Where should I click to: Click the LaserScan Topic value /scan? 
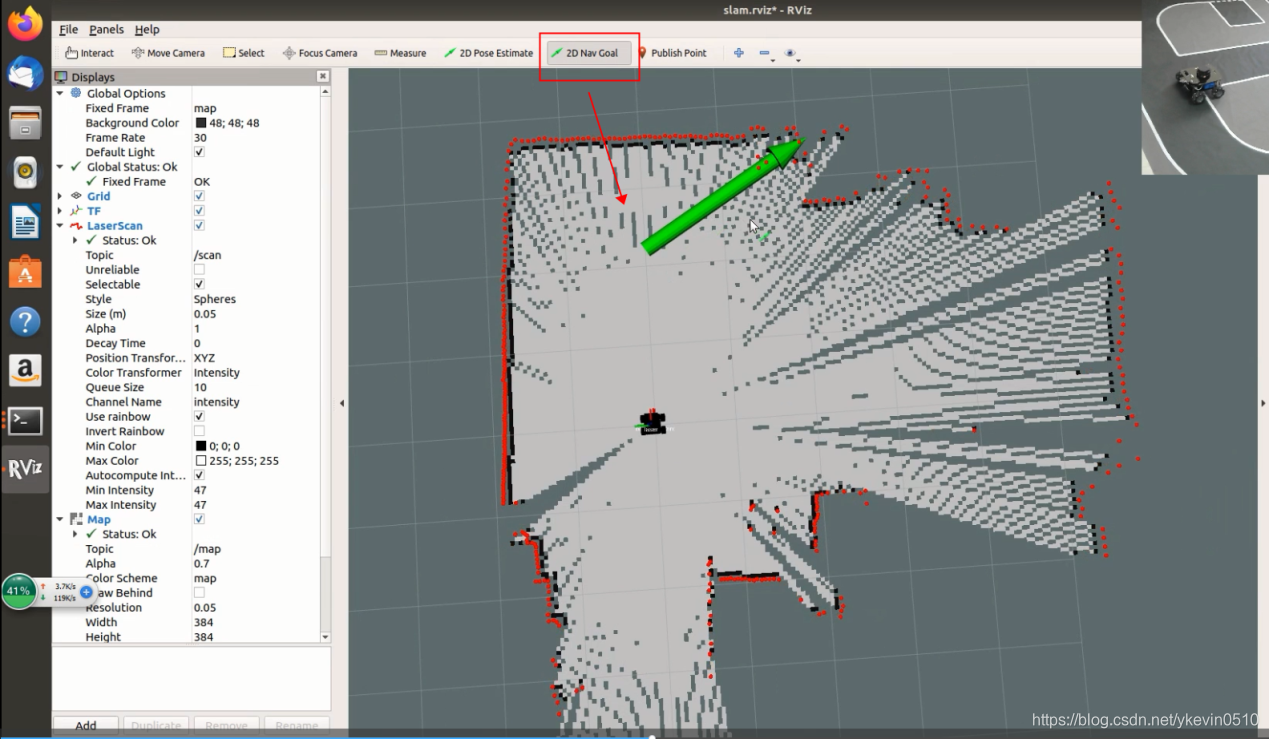[208, 255]
